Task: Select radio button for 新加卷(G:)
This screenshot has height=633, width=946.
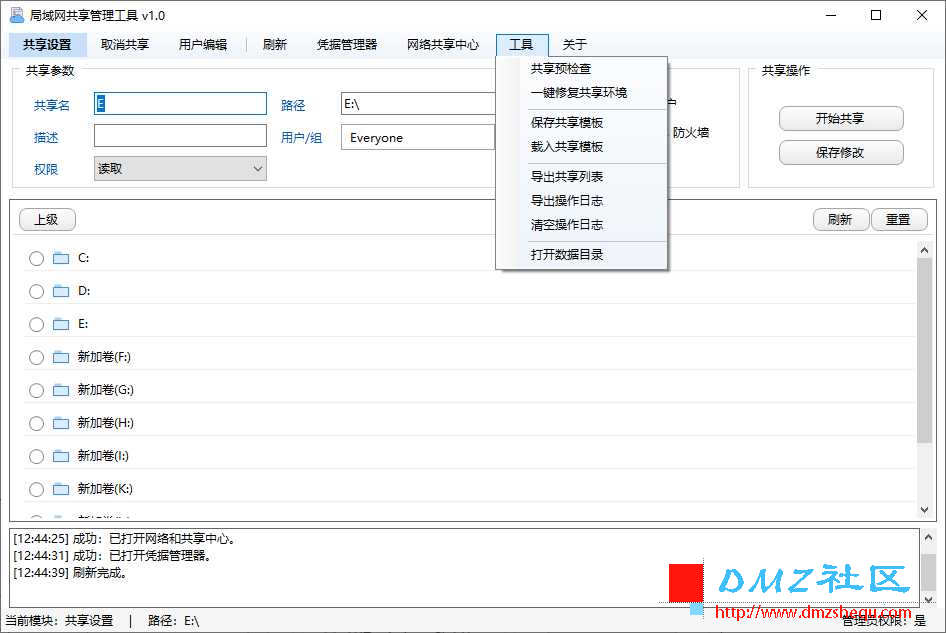Action: [36, 390]
